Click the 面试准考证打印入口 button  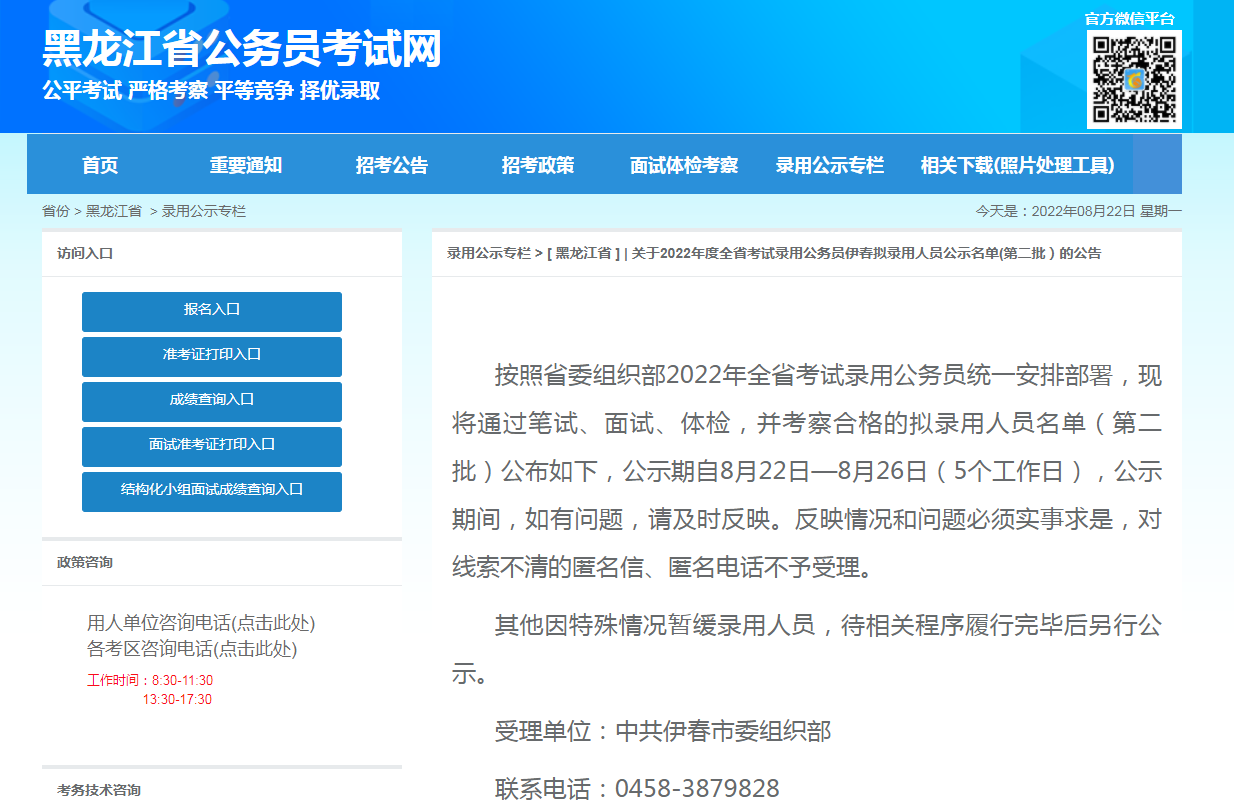(212, 446)
